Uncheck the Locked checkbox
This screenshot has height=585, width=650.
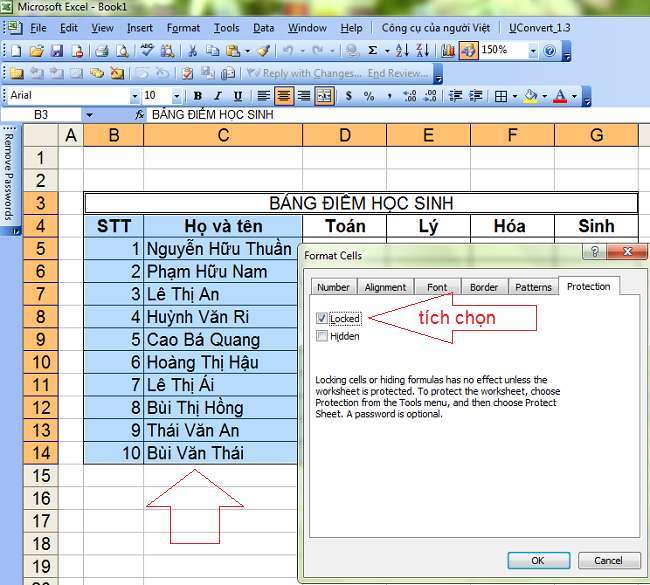322,318
